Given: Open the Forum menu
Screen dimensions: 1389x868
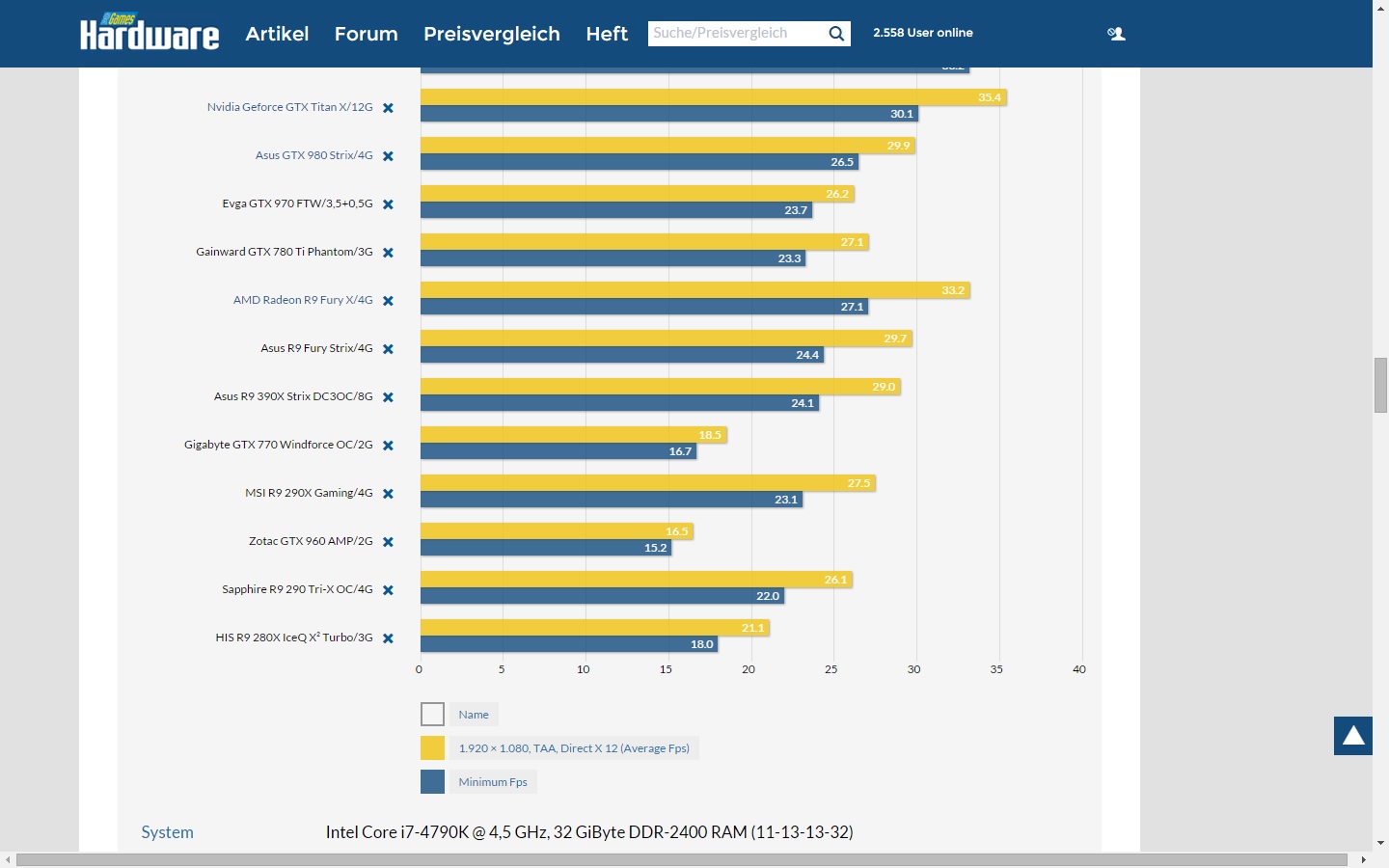Looking at the screenshot, I should (367, 34).
